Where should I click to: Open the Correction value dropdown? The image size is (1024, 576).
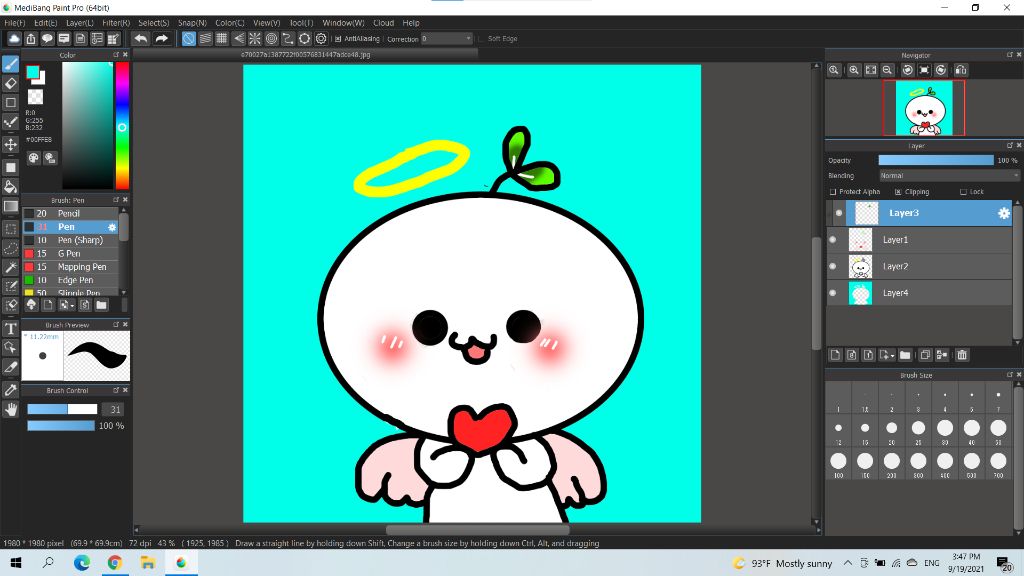coord(446,39)
